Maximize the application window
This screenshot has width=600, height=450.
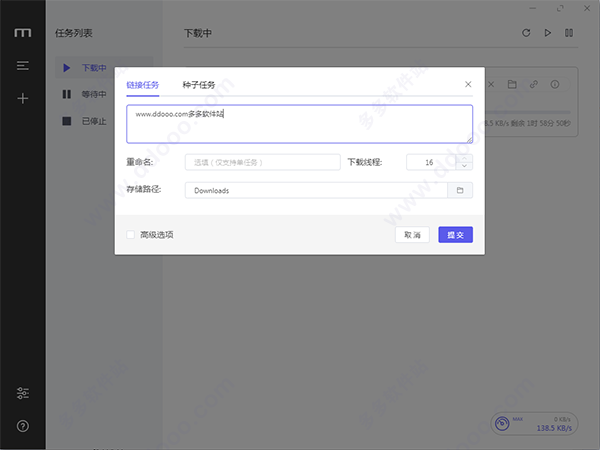click(560, 8)
